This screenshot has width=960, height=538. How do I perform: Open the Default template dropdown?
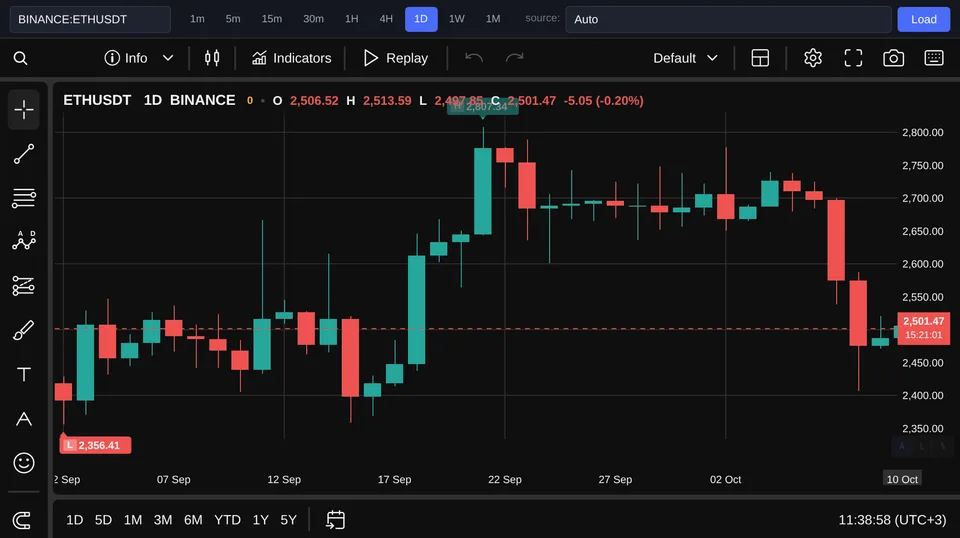pyautogui.click(x=685, y=58)
